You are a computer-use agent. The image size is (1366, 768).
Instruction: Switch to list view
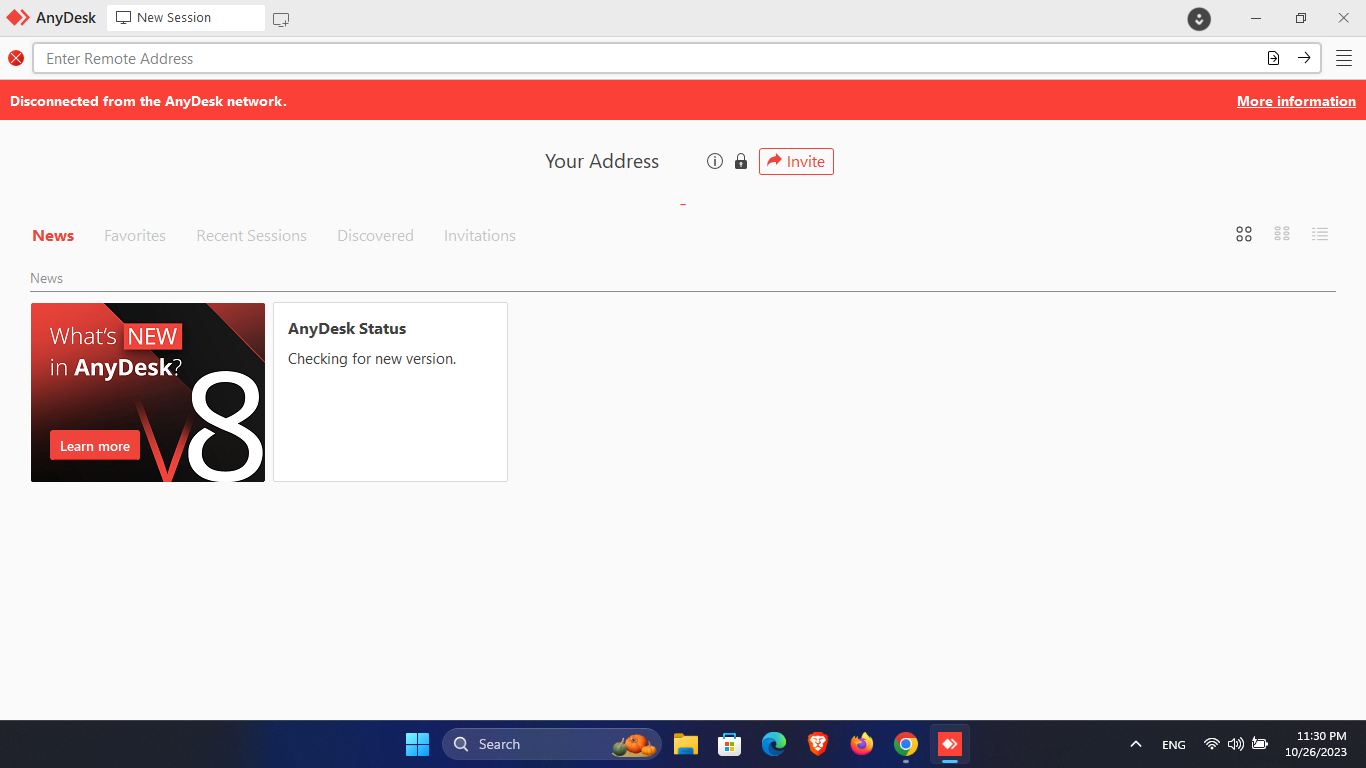tap(1320, 234)
